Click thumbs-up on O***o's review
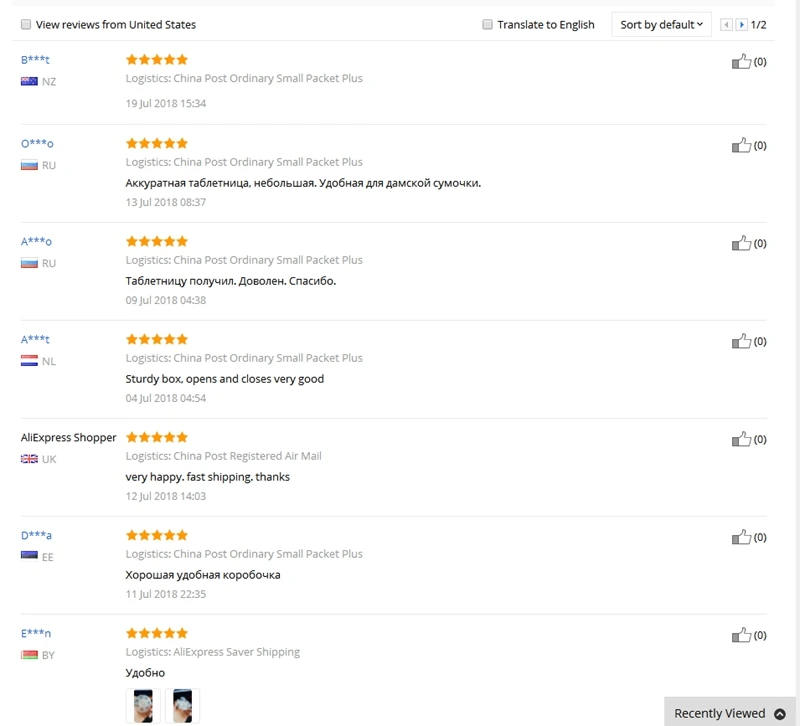Screen dimensions: 800x726 (x=741, y=146)
